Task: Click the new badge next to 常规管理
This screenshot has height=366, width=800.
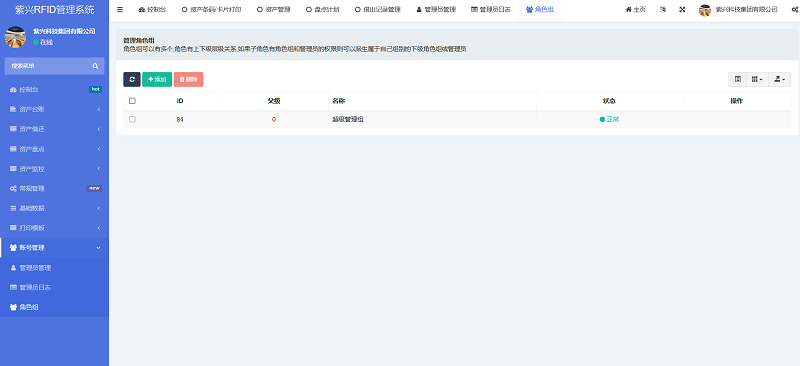Action: click(x=94, y=188)
